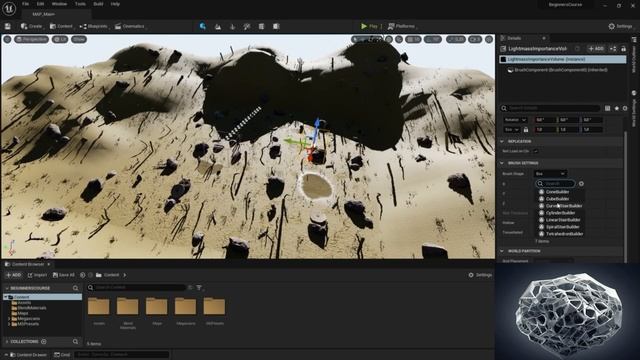Select LightmassImportanceVolume (Instance) row

pyautogui.click(x=562, y=59)
